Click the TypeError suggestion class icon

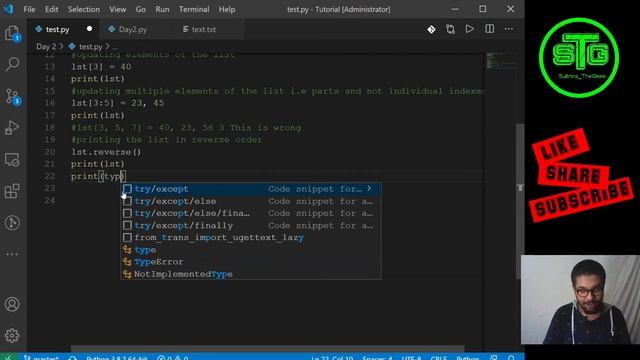click(x=127, y=262)
